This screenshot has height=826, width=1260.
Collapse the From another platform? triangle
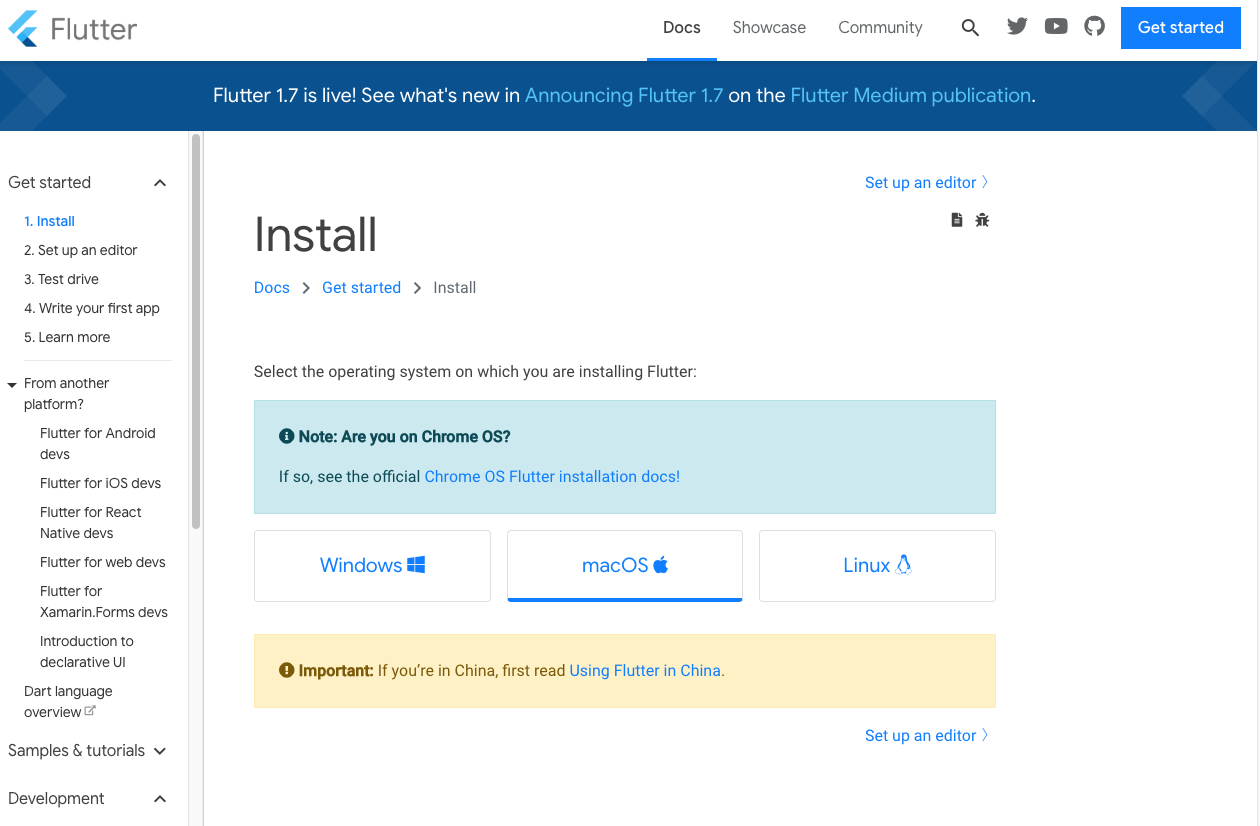pos(12,384)
